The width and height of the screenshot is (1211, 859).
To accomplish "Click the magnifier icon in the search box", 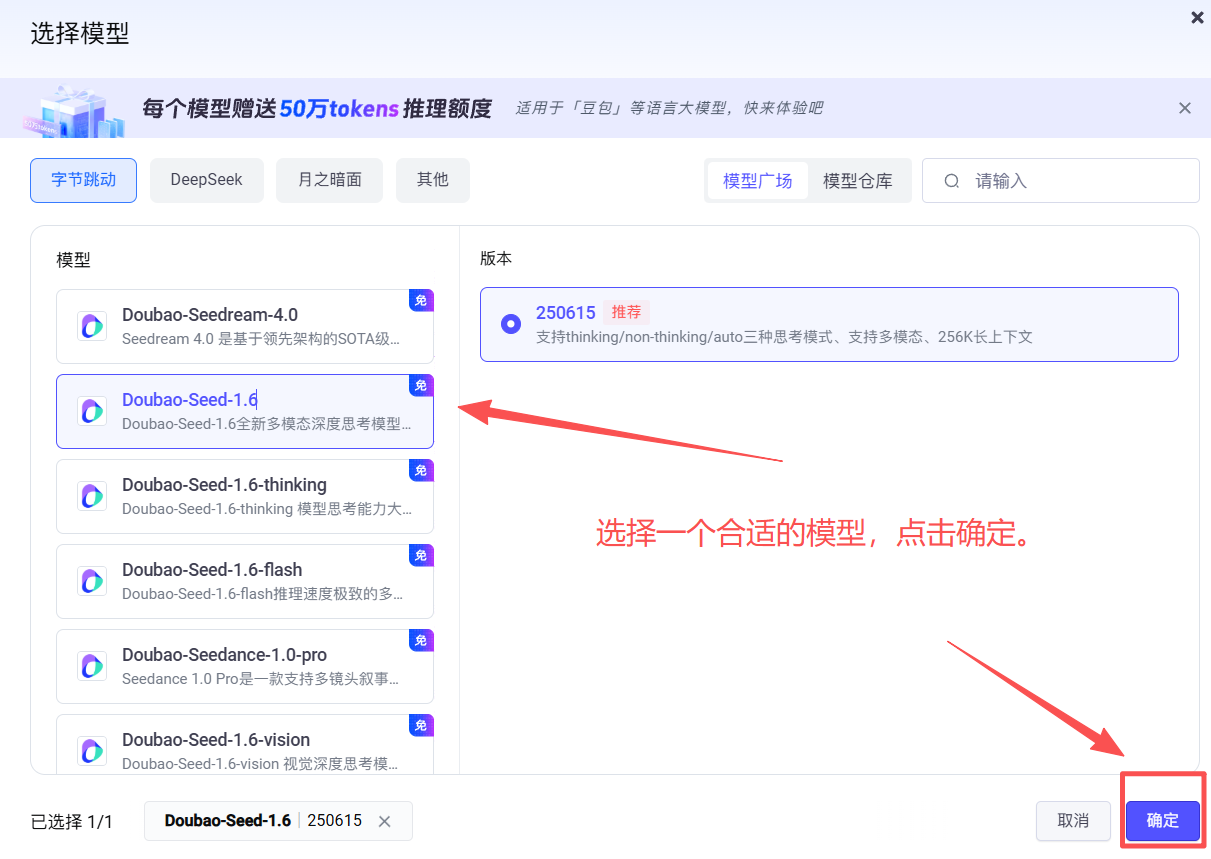I will pos(950,180).
